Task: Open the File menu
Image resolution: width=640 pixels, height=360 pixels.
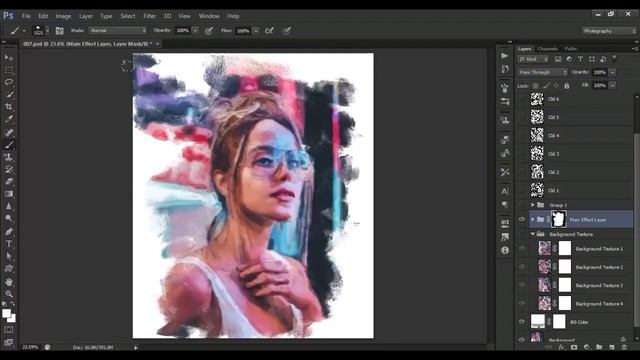Action: click(26, 16)
